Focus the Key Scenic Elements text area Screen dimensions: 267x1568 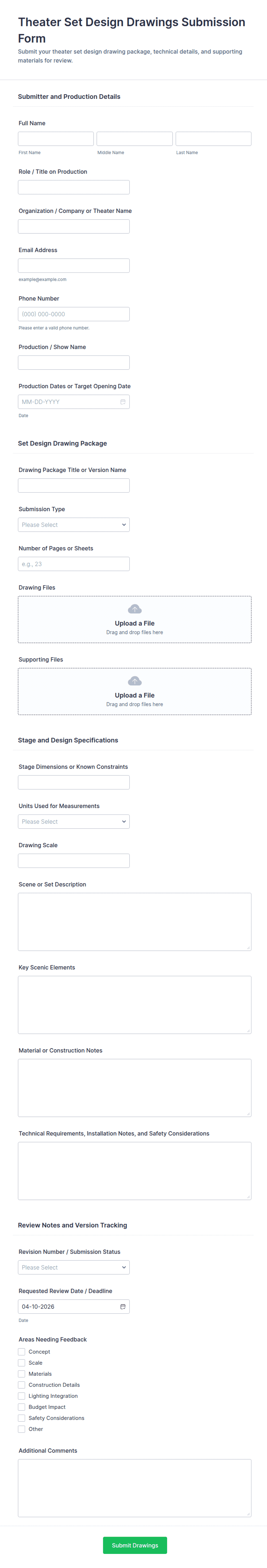tap(134, 1004)
